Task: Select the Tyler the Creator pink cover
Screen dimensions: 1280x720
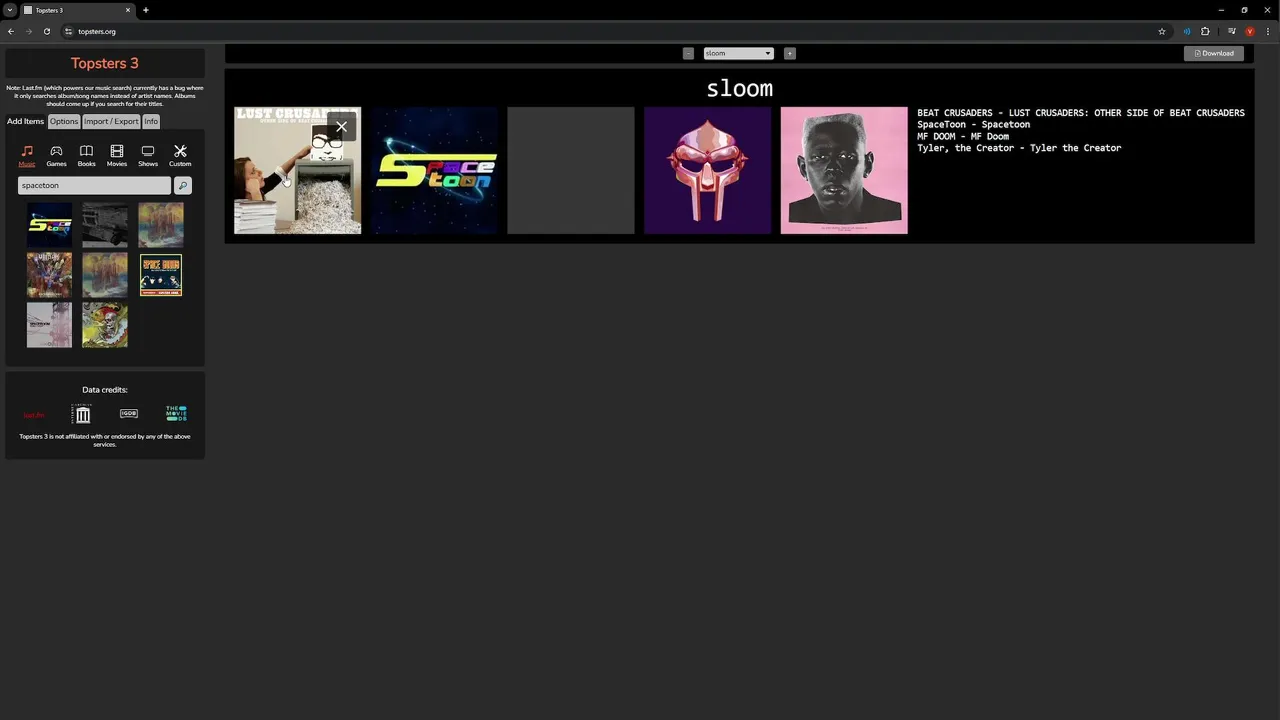Action: coord(844,170)
